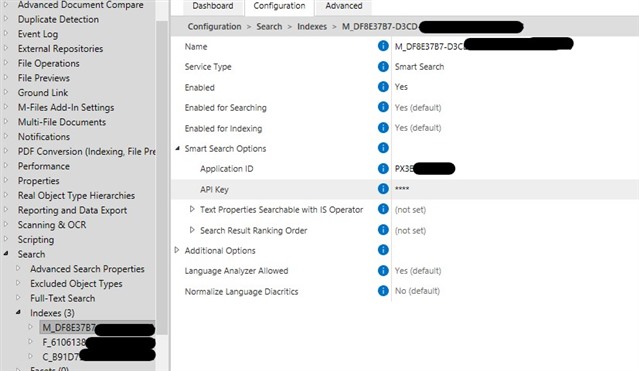Select Duplicate Detection in sidebar
Image resolution: width=639 pixels, height=371 pixels.
pyautogui.click(x=58, y=19)
